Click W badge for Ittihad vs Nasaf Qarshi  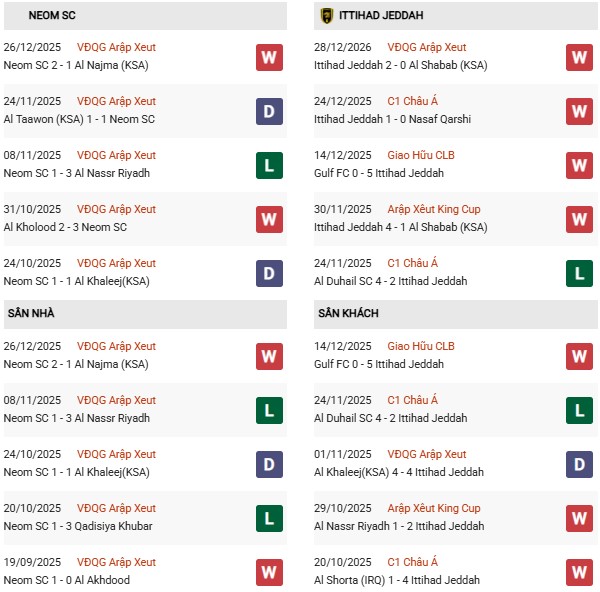click(x=579, y=111)
